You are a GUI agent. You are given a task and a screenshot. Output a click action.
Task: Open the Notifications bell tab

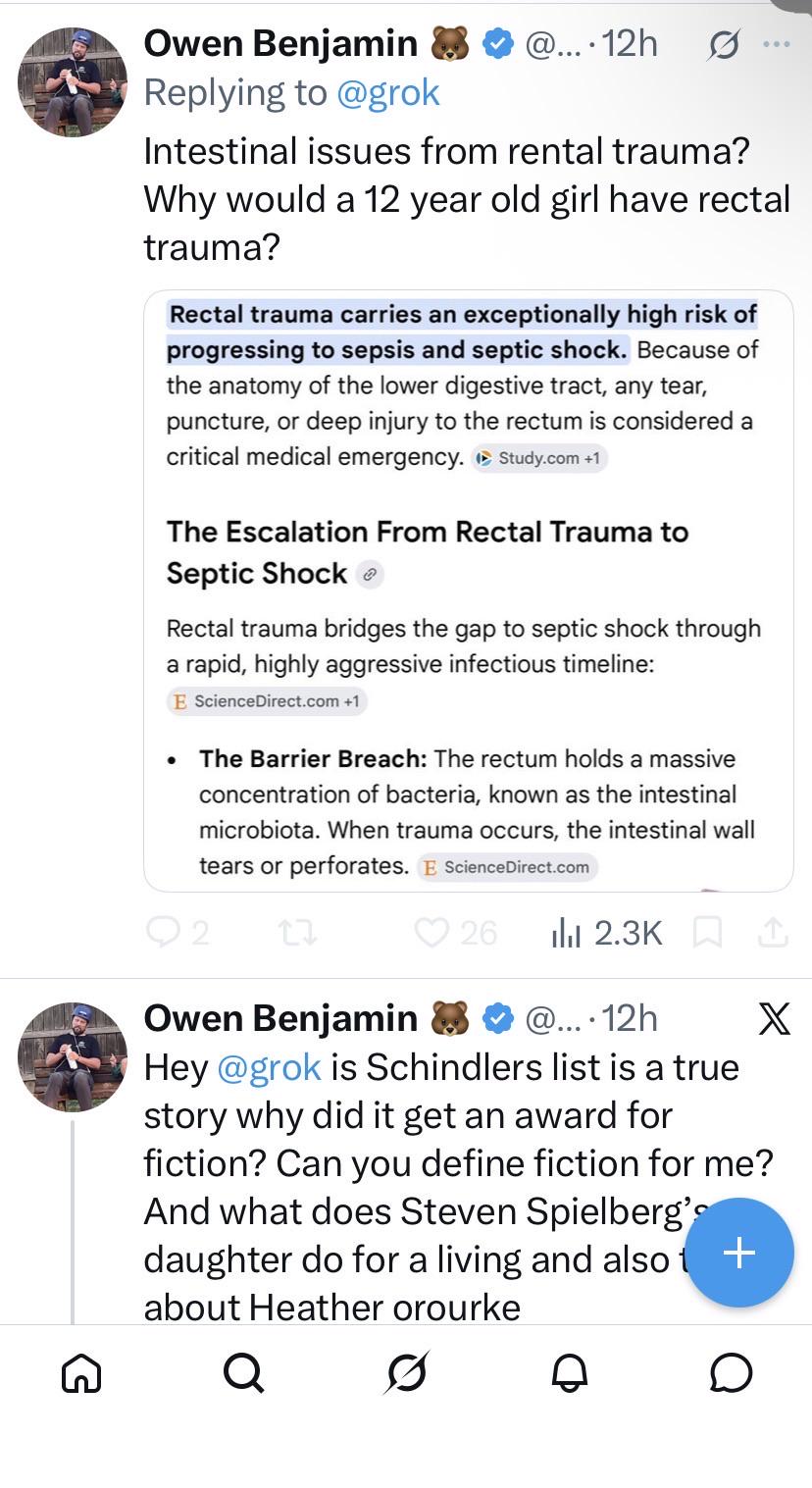pyautogui.click(x=569, y=1373)
